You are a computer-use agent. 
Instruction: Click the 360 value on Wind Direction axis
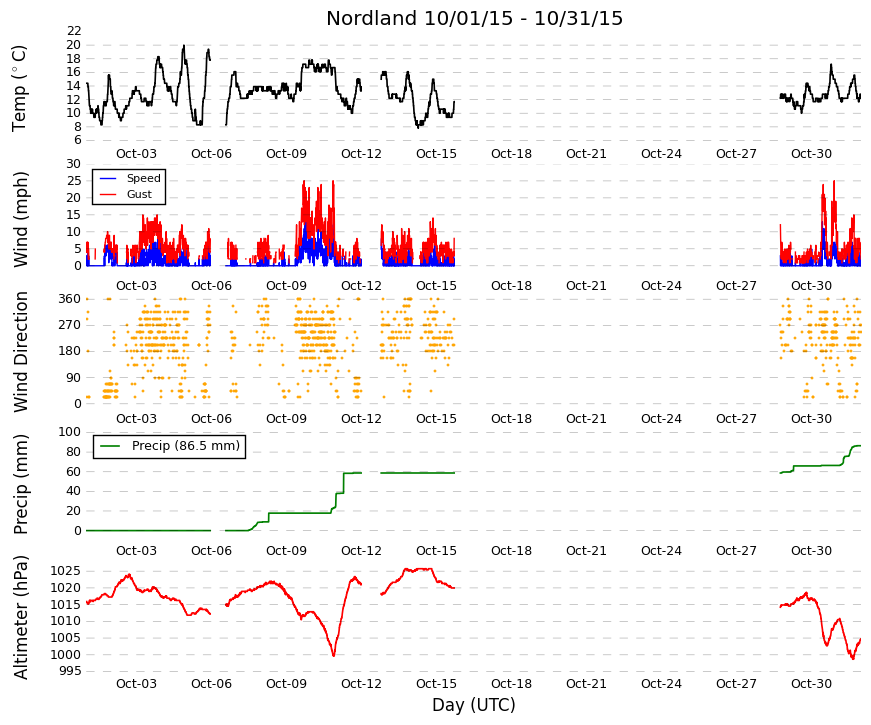coord(70,299)
